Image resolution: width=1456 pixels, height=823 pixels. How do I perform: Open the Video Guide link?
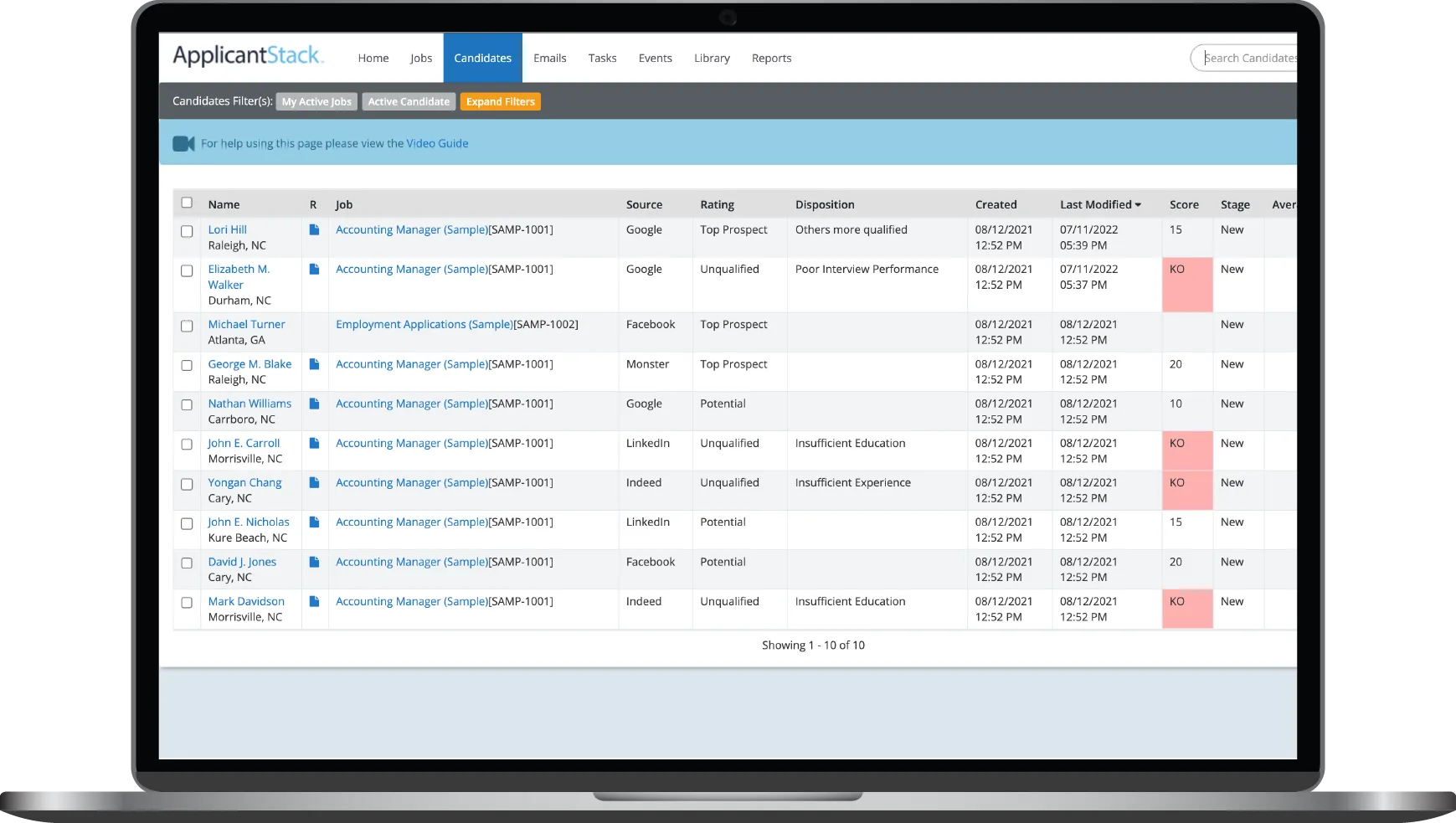click(435, 143)
